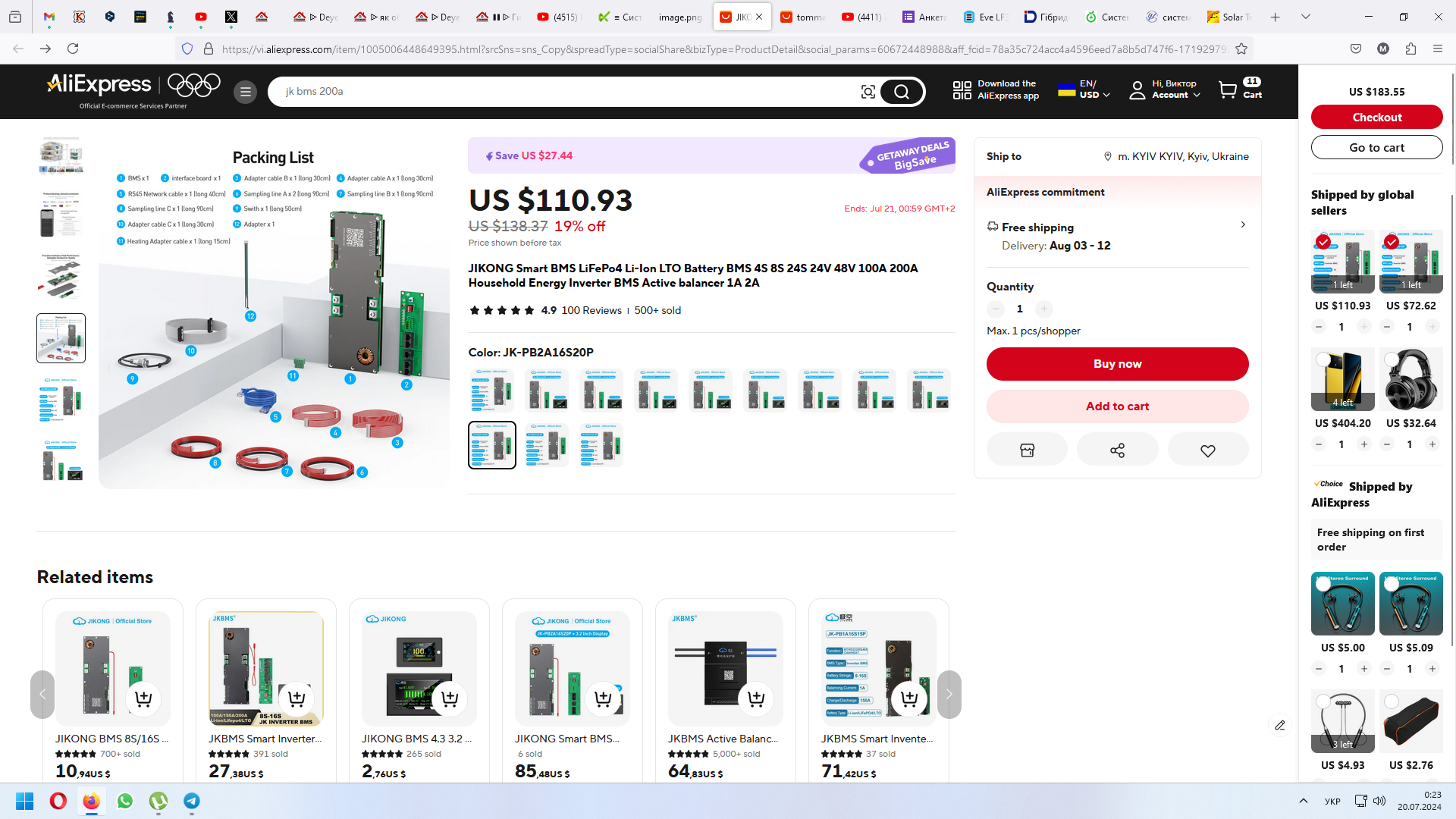Select the first color variant swatch
The width and height of the screenshot is (1456, 819).
(492, 391)
